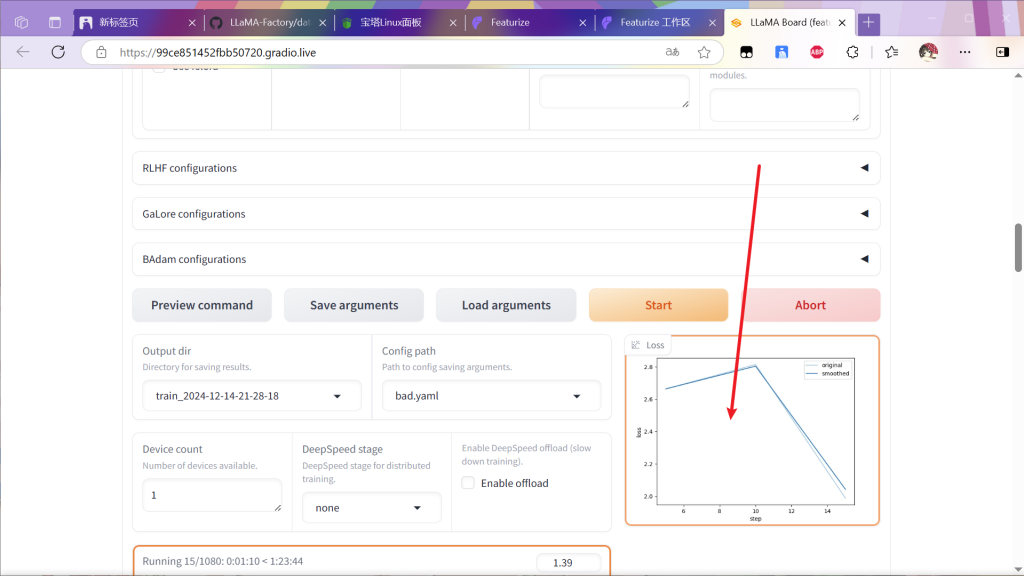
Task: Open a new tab with the plus button
Action: click(x=869, y=23)
